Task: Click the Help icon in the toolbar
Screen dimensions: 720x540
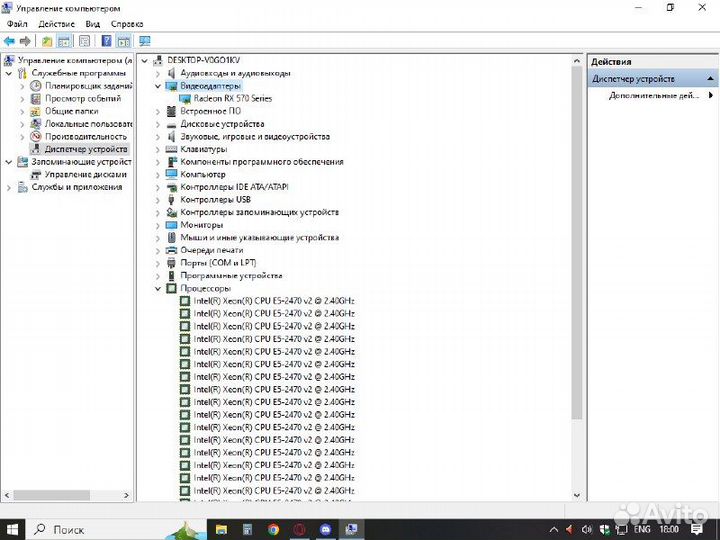Action: 106,41
